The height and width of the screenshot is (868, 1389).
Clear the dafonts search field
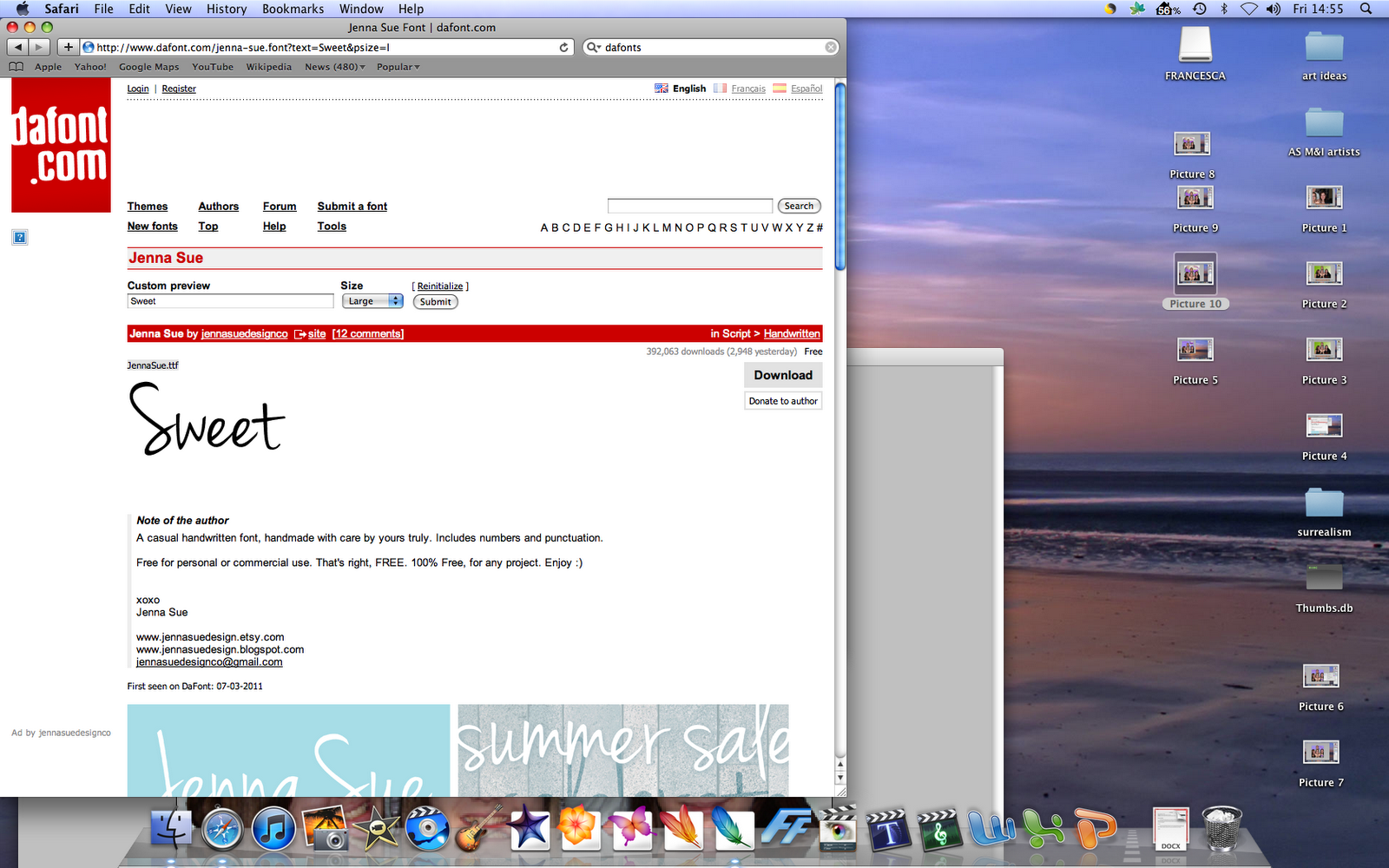point(831,48)
